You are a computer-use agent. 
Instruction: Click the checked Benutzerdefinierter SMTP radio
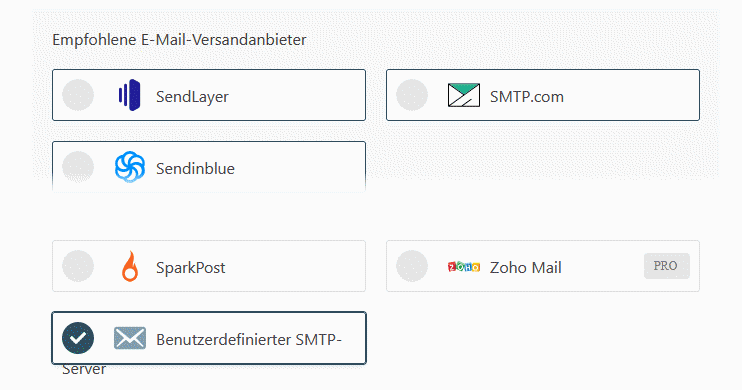tap(78, 338)
